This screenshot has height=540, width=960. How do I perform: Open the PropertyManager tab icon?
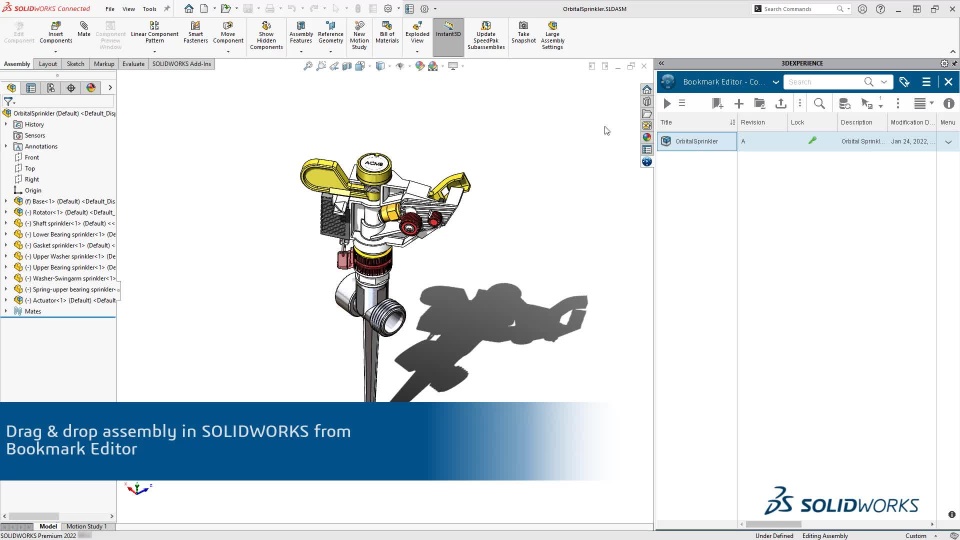[31, 88]
